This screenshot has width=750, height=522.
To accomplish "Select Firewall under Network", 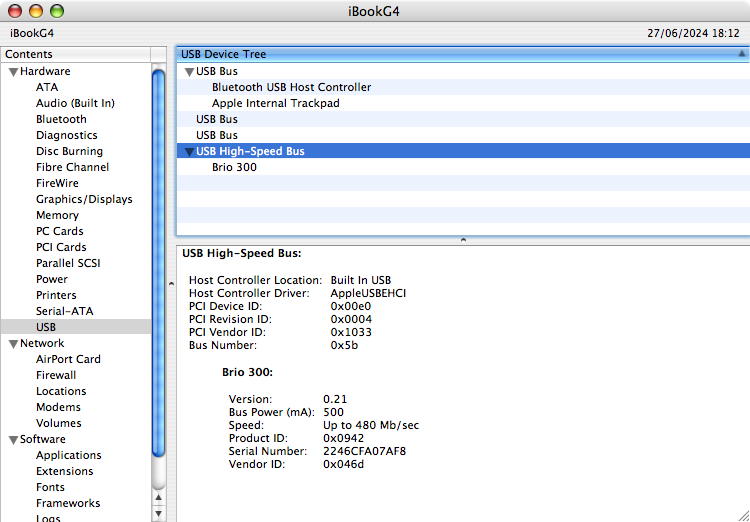I will click(x=55, y=375).
